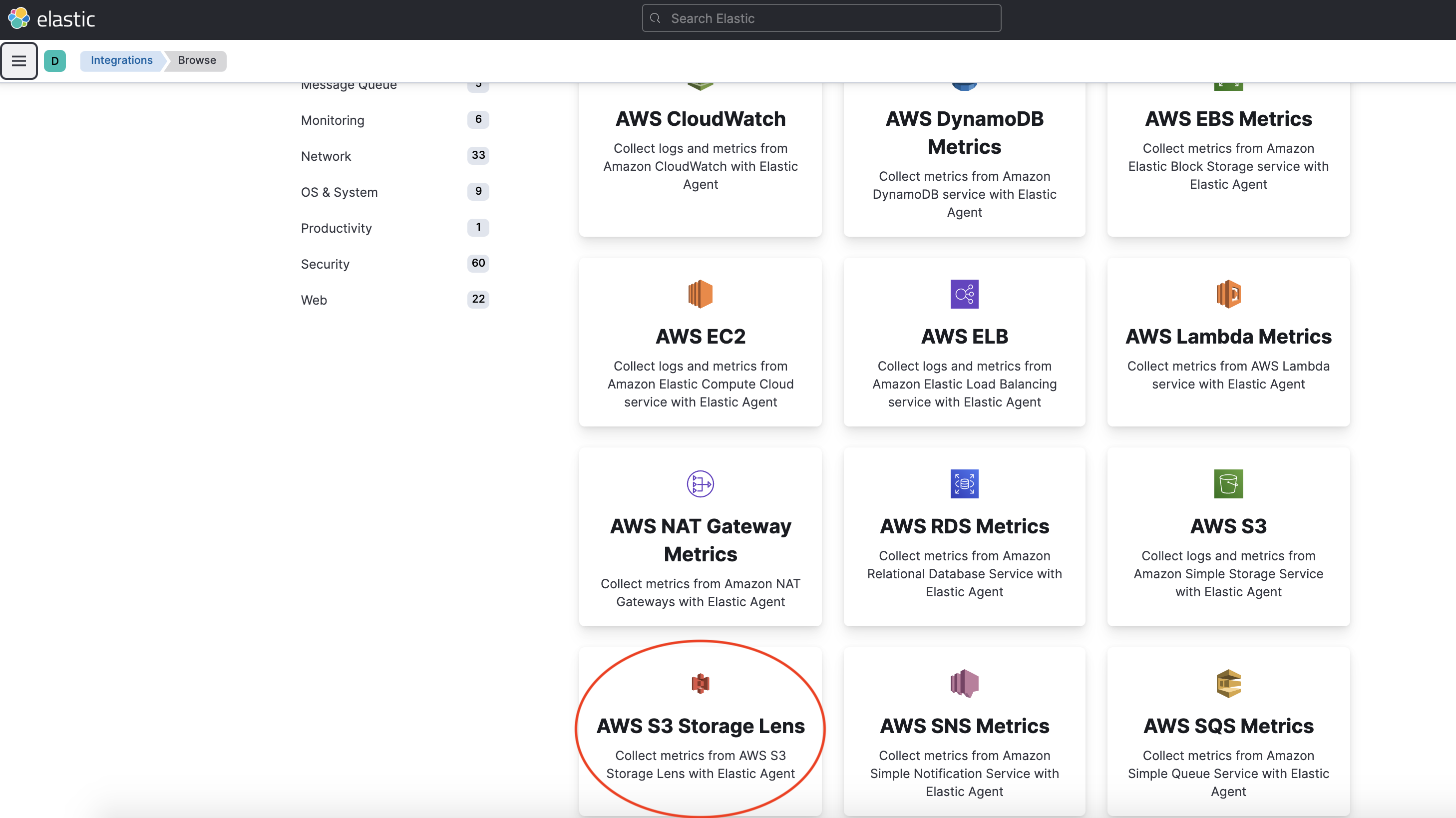Viewport: 1456px width, 818px height.
Task: Click the D space avatar
Action: pyautogui.click(x=55, y=60)
